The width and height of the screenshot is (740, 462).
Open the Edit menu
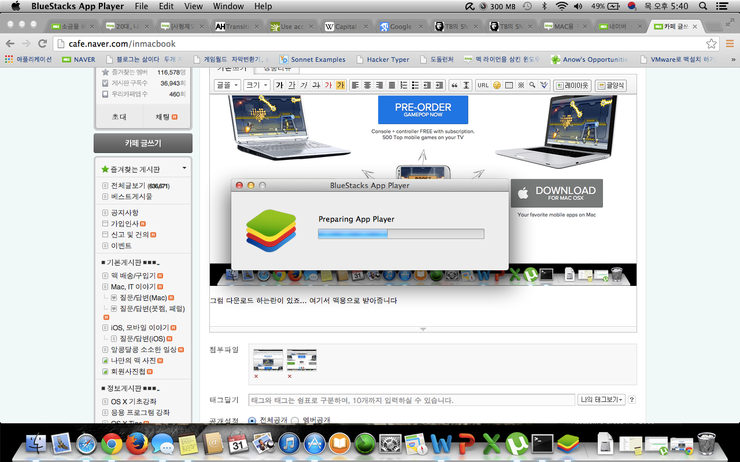166,6
